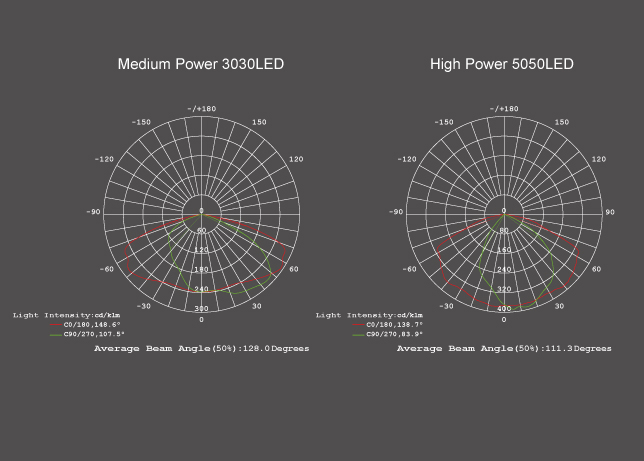644x461 pixels.
Task: Click the Medium Power 3030LED chart title
Action: pos(201,64)
